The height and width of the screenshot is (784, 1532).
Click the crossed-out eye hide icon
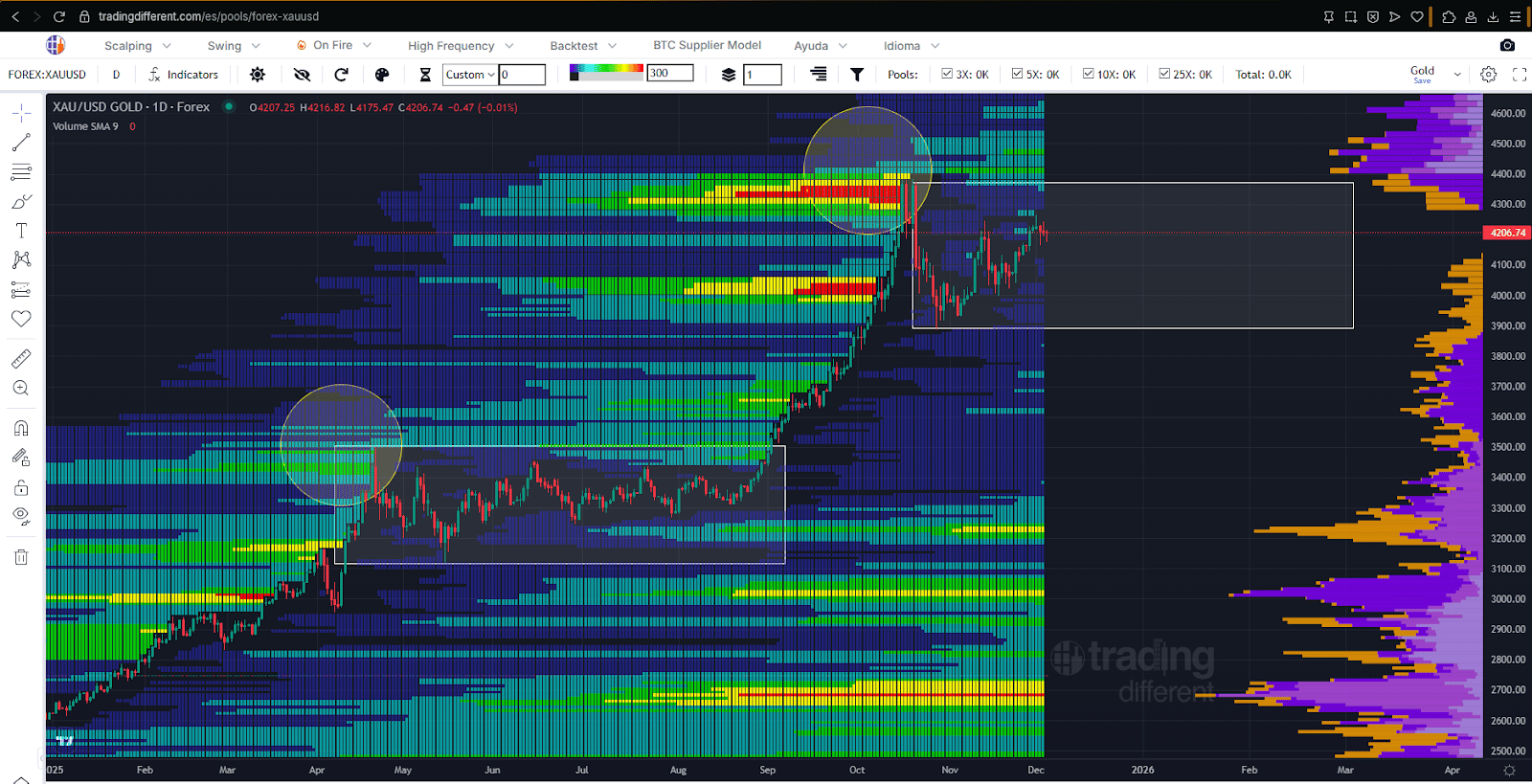tap(302, 75)
